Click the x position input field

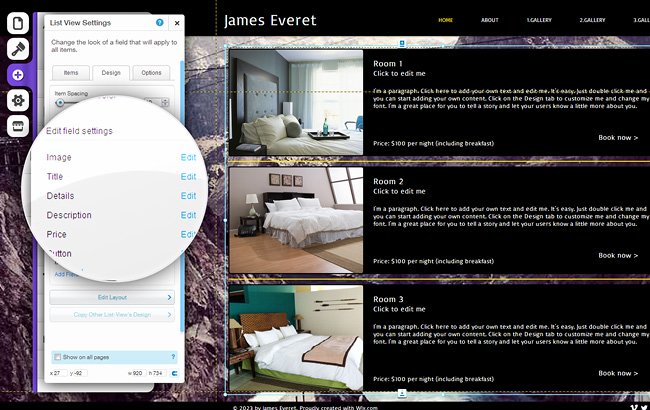pos(60,373)
